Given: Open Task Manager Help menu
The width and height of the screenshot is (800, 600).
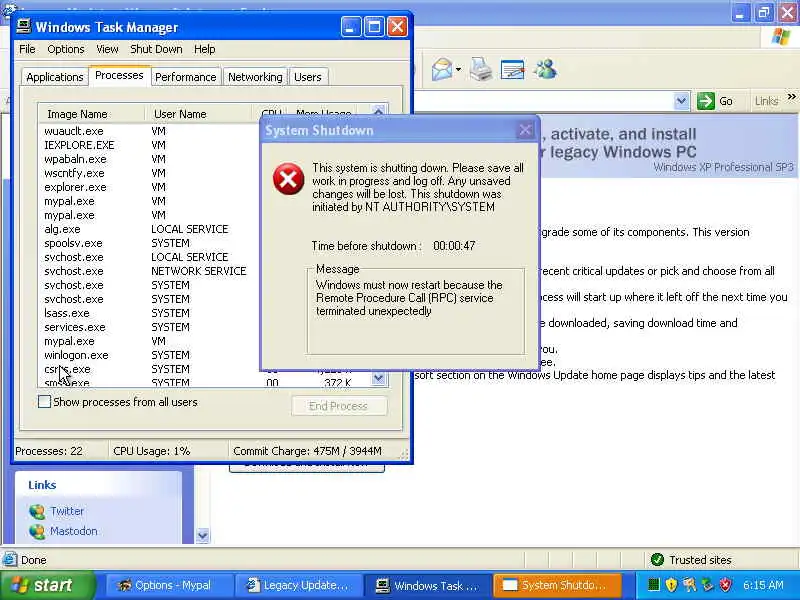Looking at the screenshot, I should click(x=205, y=49).
